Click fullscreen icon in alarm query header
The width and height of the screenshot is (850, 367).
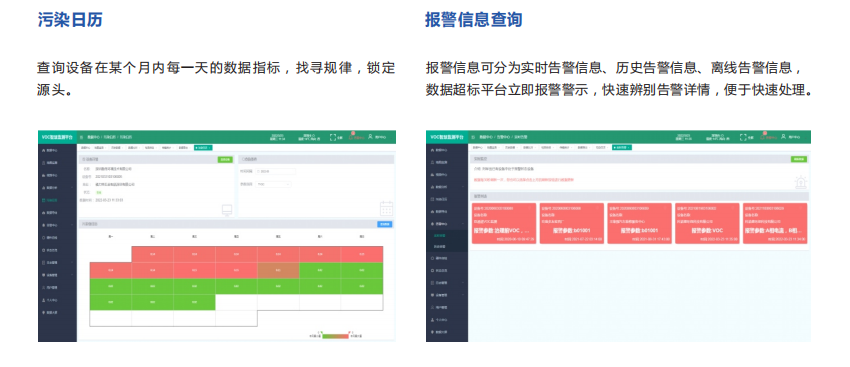(743, 138)
